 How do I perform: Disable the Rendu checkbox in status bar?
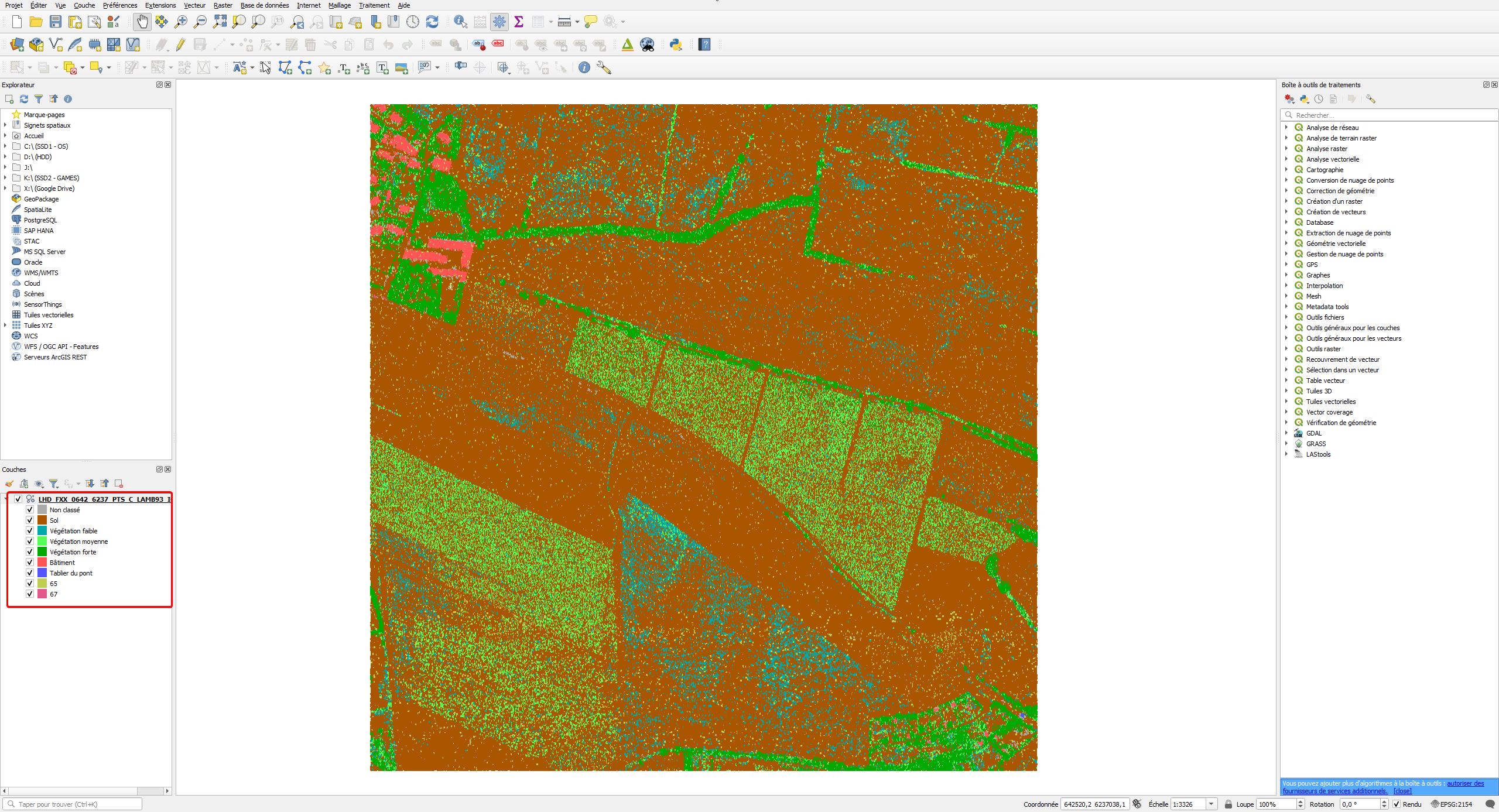tap(1397, 804)
